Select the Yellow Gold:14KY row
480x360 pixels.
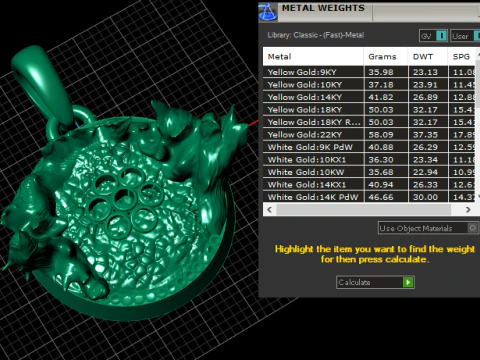(x=369, y=97)
